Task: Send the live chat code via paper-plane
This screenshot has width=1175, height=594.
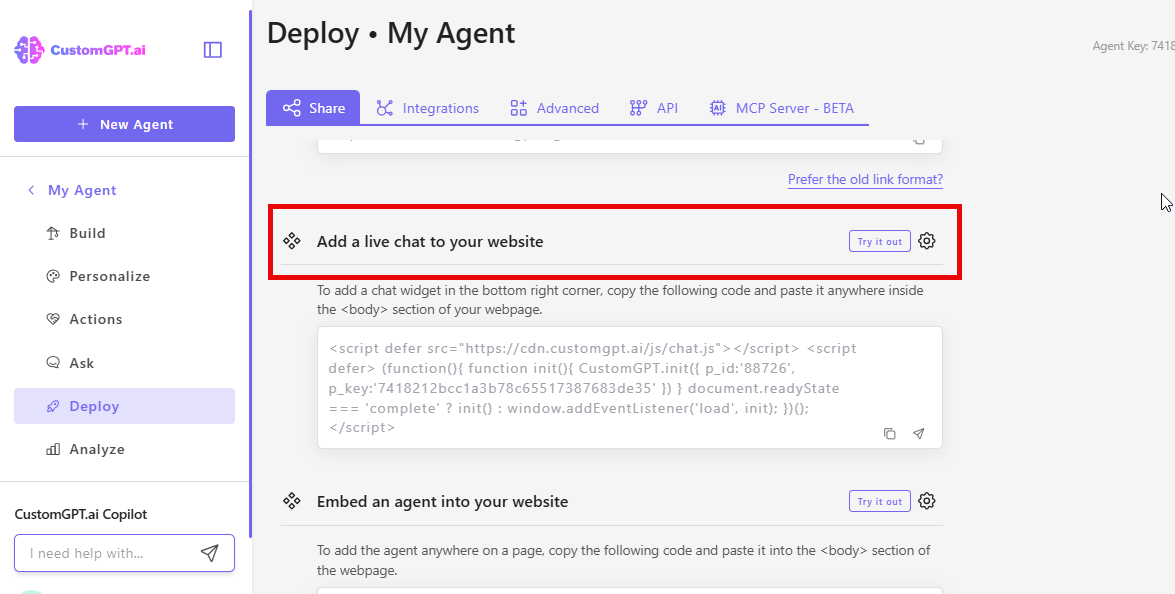Action: pos(919,434)
